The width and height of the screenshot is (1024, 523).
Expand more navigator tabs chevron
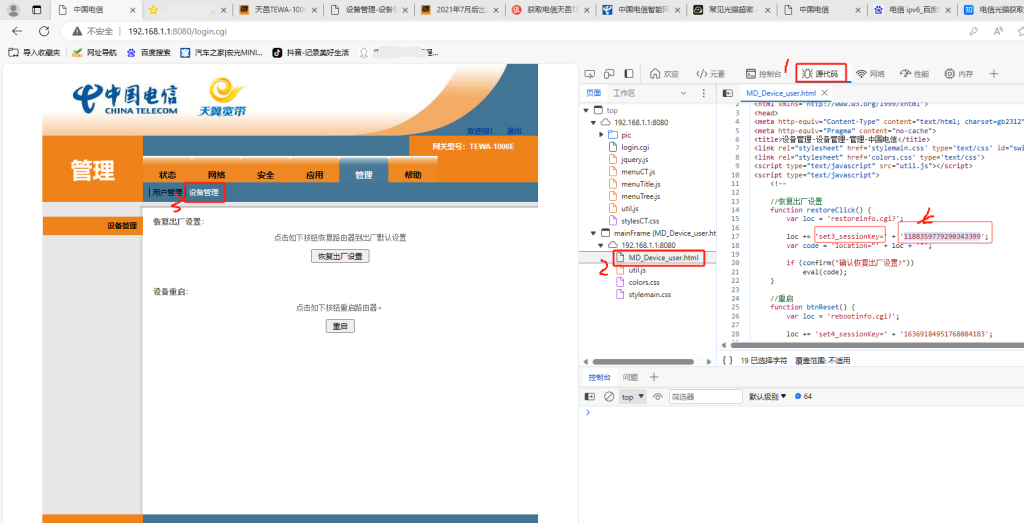click(x=684, y=93)
